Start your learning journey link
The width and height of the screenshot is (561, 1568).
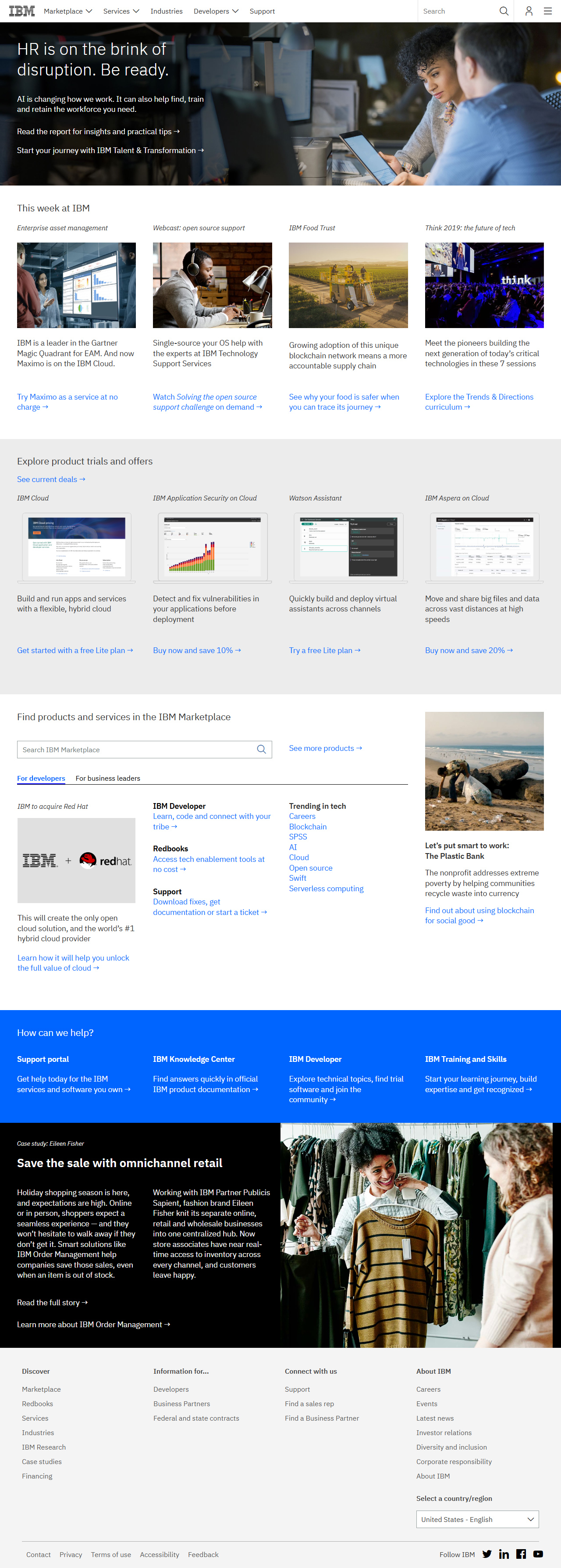click(481, 1083)
